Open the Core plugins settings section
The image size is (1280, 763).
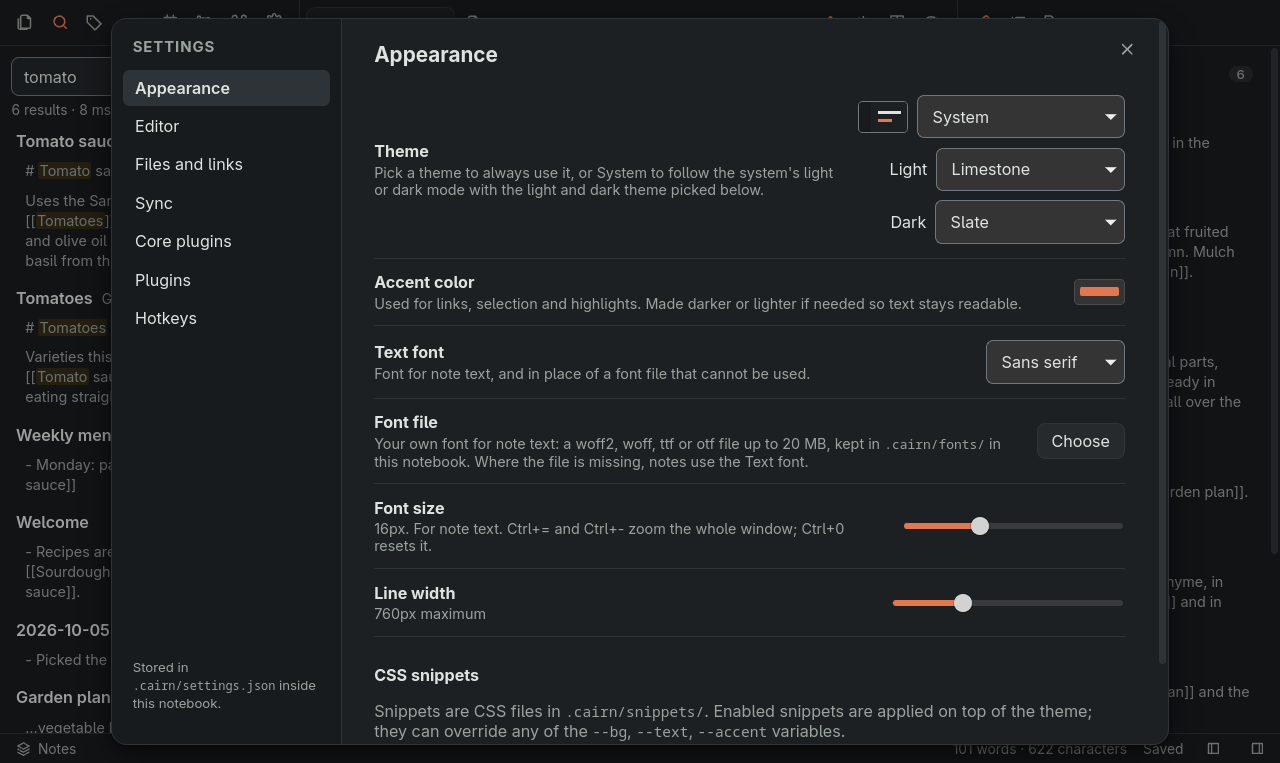[x=226, y=241]
